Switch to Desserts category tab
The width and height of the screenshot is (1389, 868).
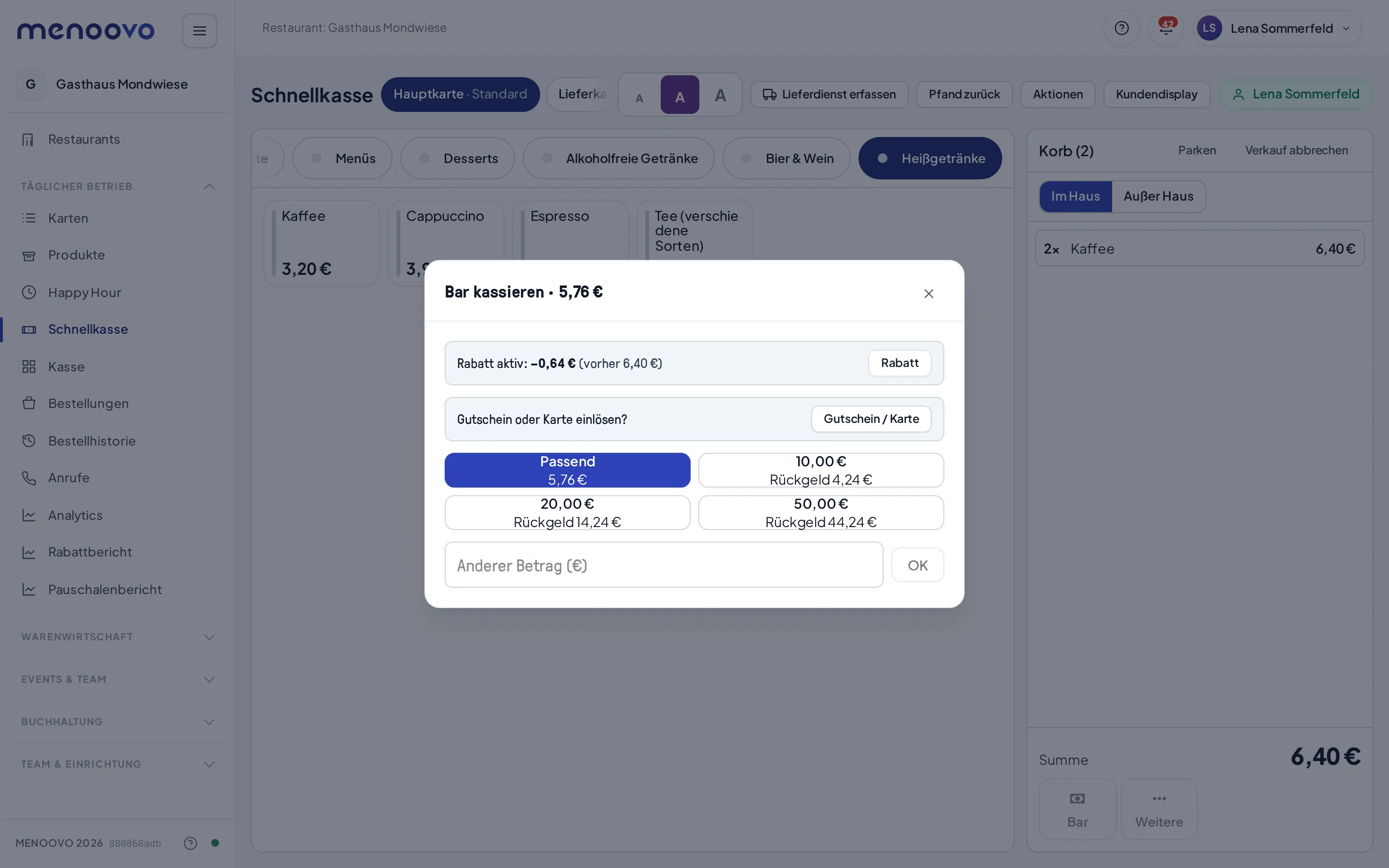457,159
